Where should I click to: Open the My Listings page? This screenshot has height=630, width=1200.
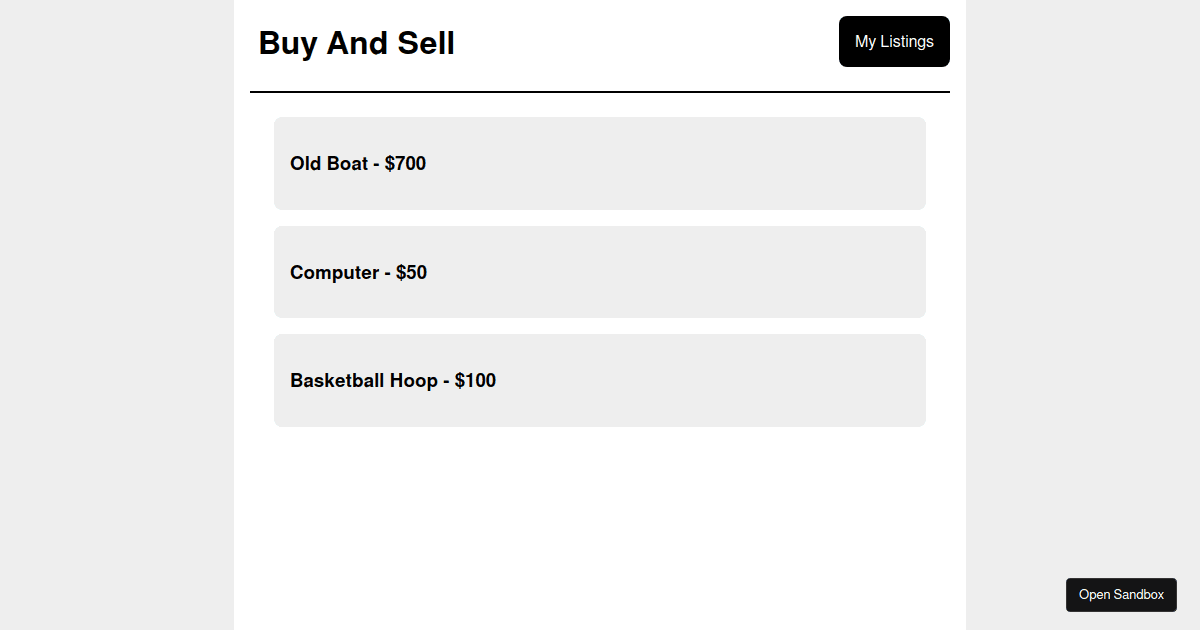pyautogui.click(x=894, y=42)
